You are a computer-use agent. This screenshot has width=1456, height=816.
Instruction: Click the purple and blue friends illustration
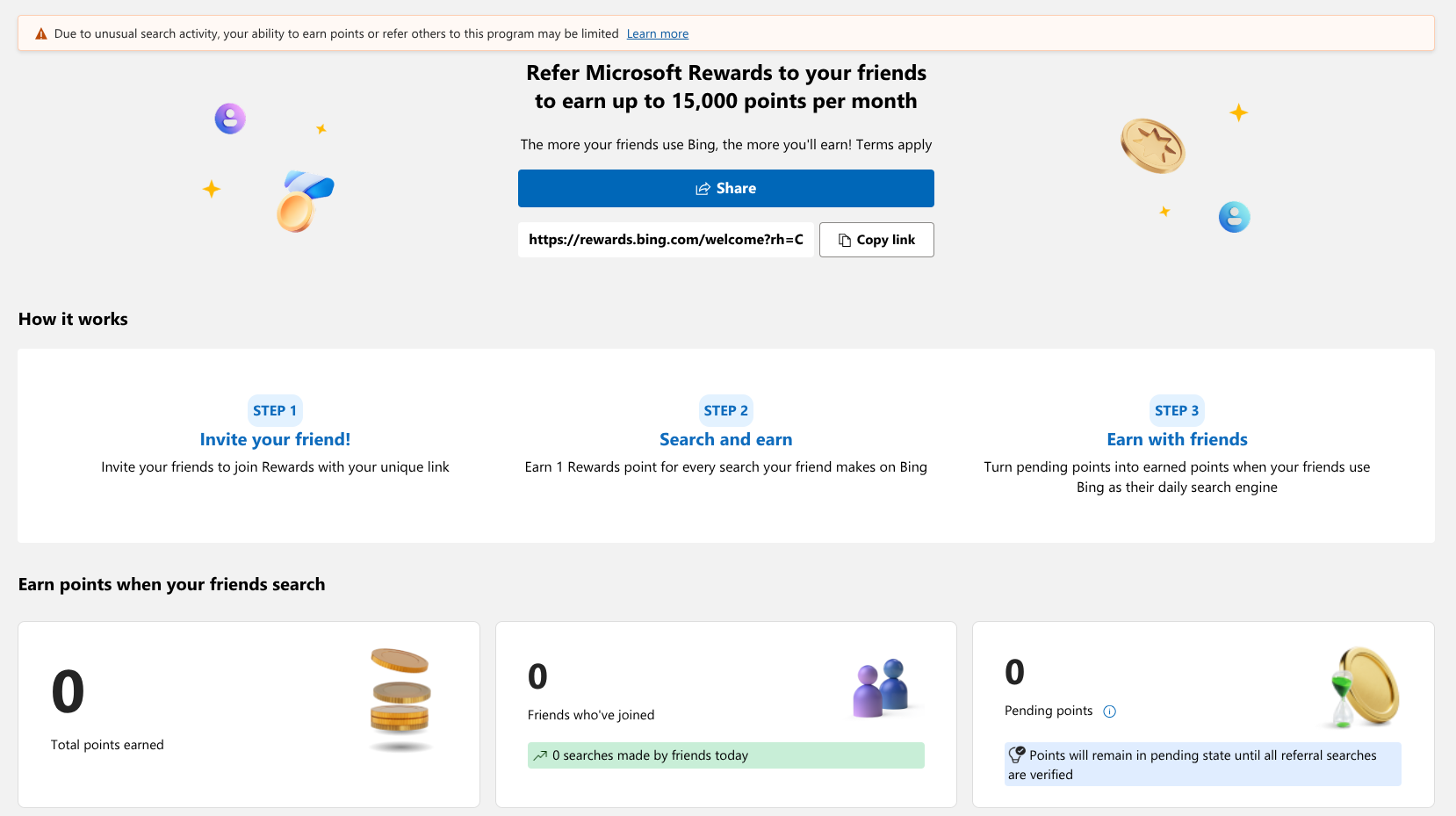click(x=883, y=689)
